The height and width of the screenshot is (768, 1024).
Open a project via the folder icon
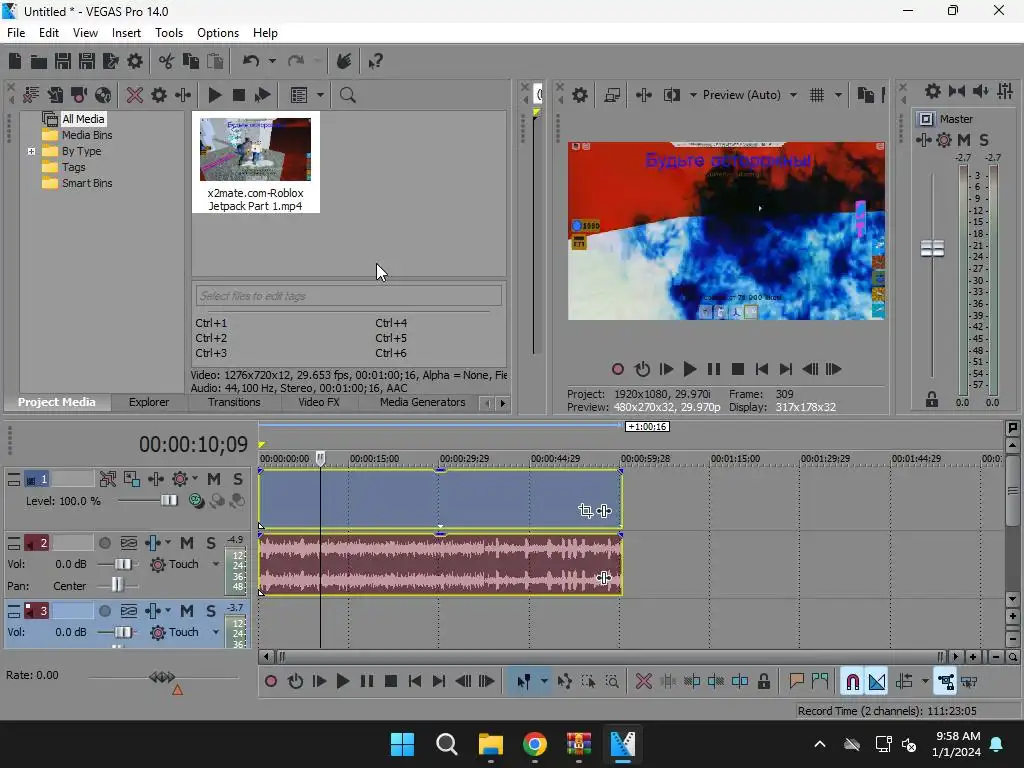click(39, 61)
